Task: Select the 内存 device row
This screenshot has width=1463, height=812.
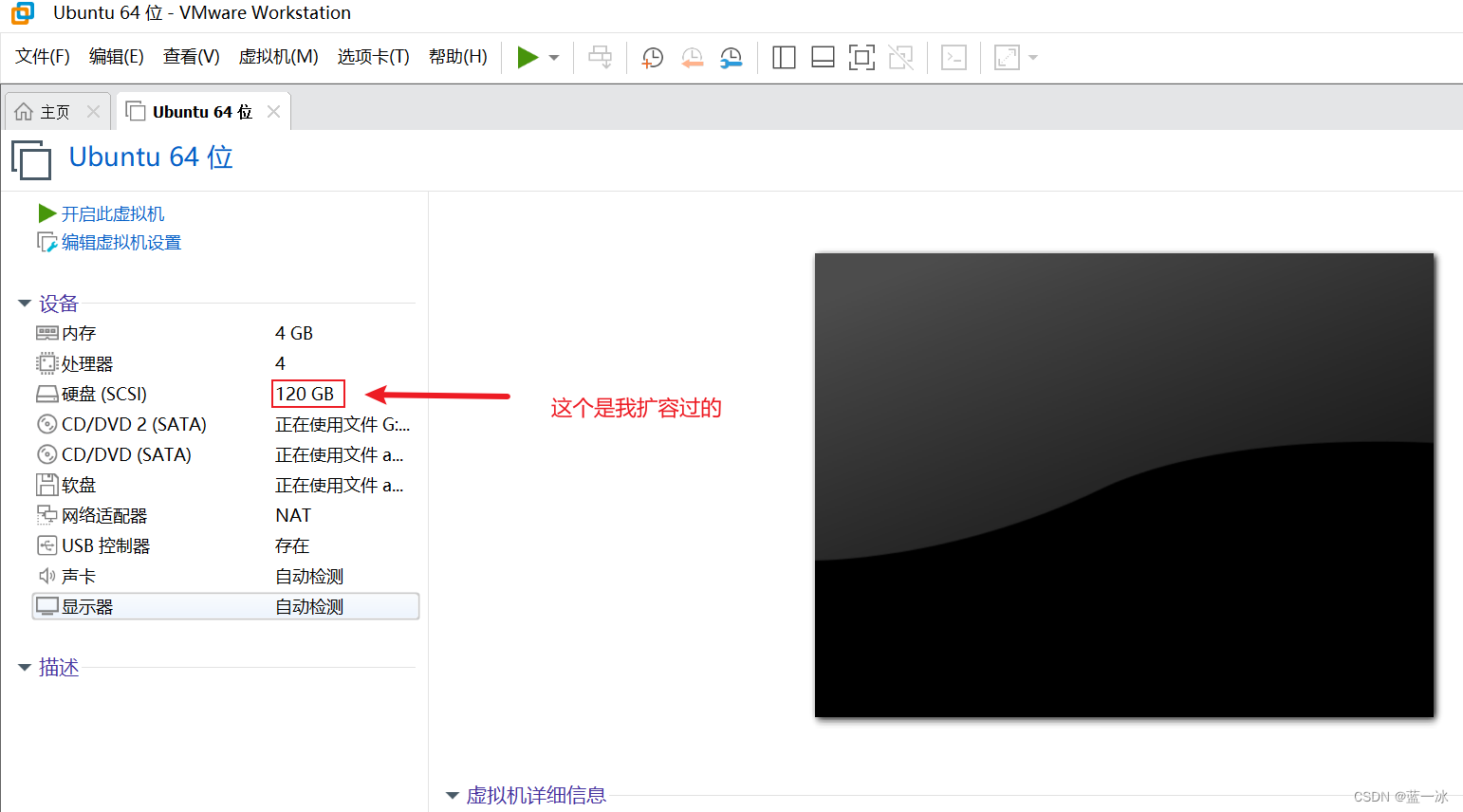Action: pyautogui.click(x=226, y=333)
